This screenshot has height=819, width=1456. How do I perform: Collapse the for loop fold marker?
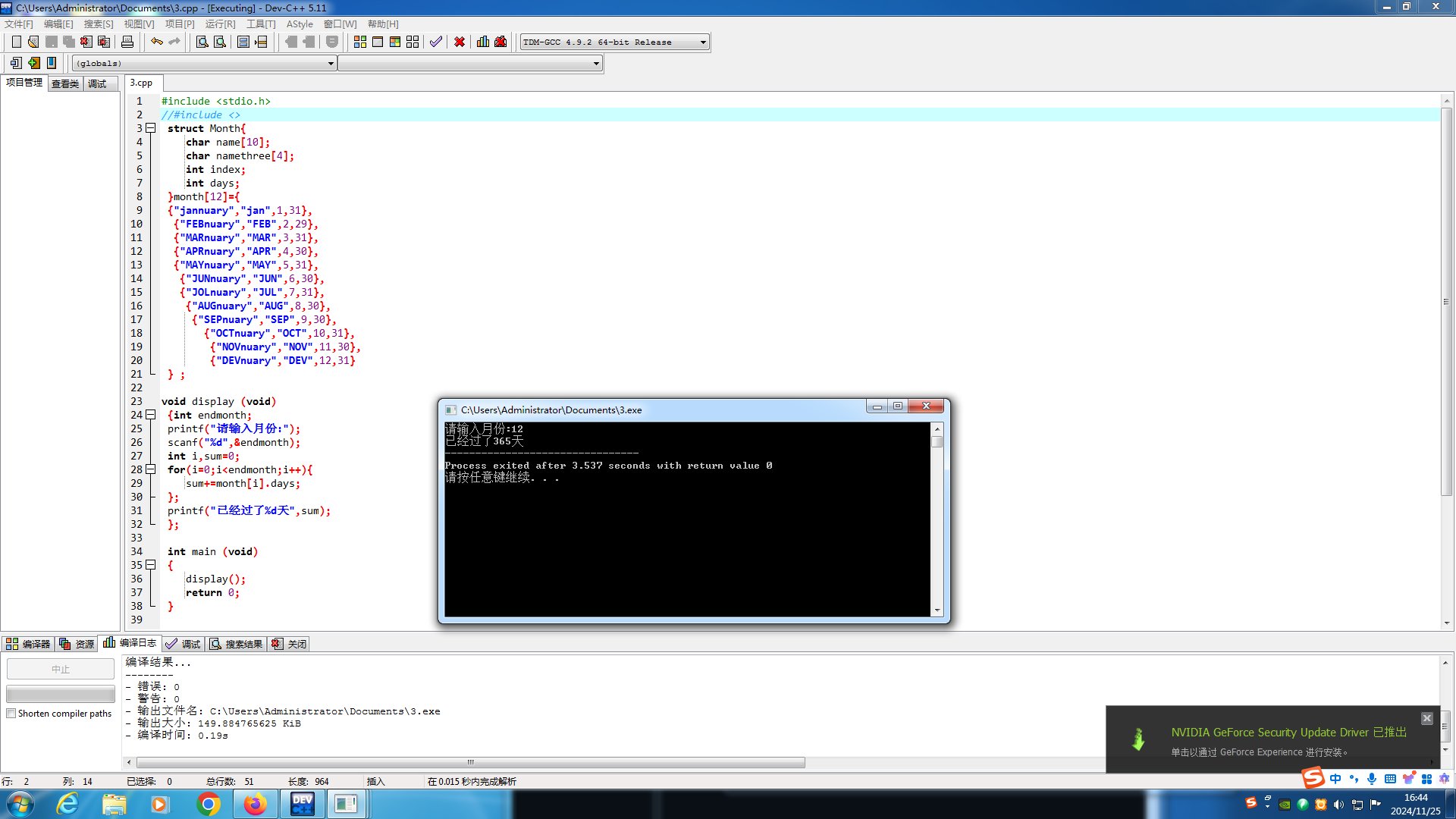150,469
